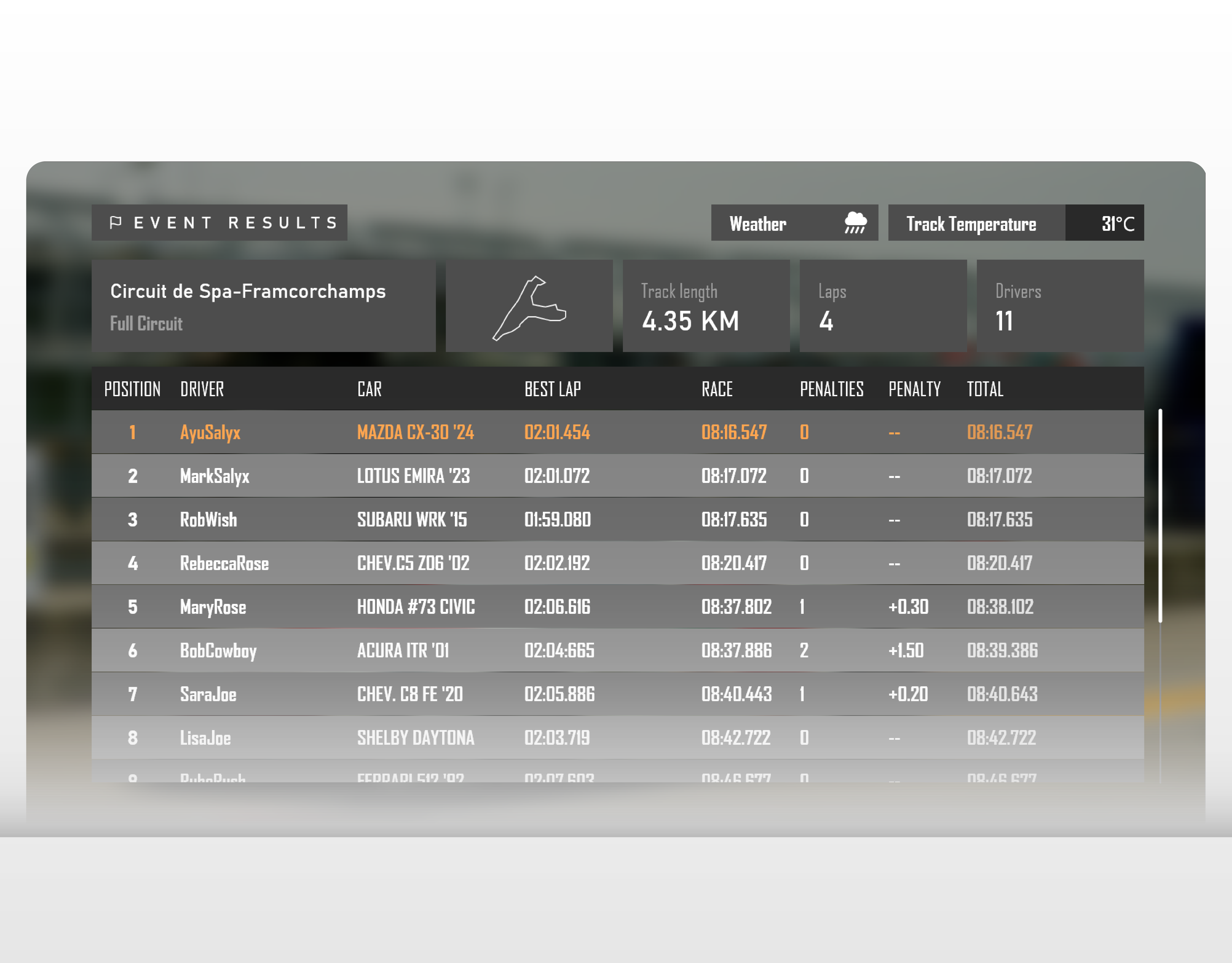
Task: Select driver LisaJoe row
Action: [x=618, y=737]
